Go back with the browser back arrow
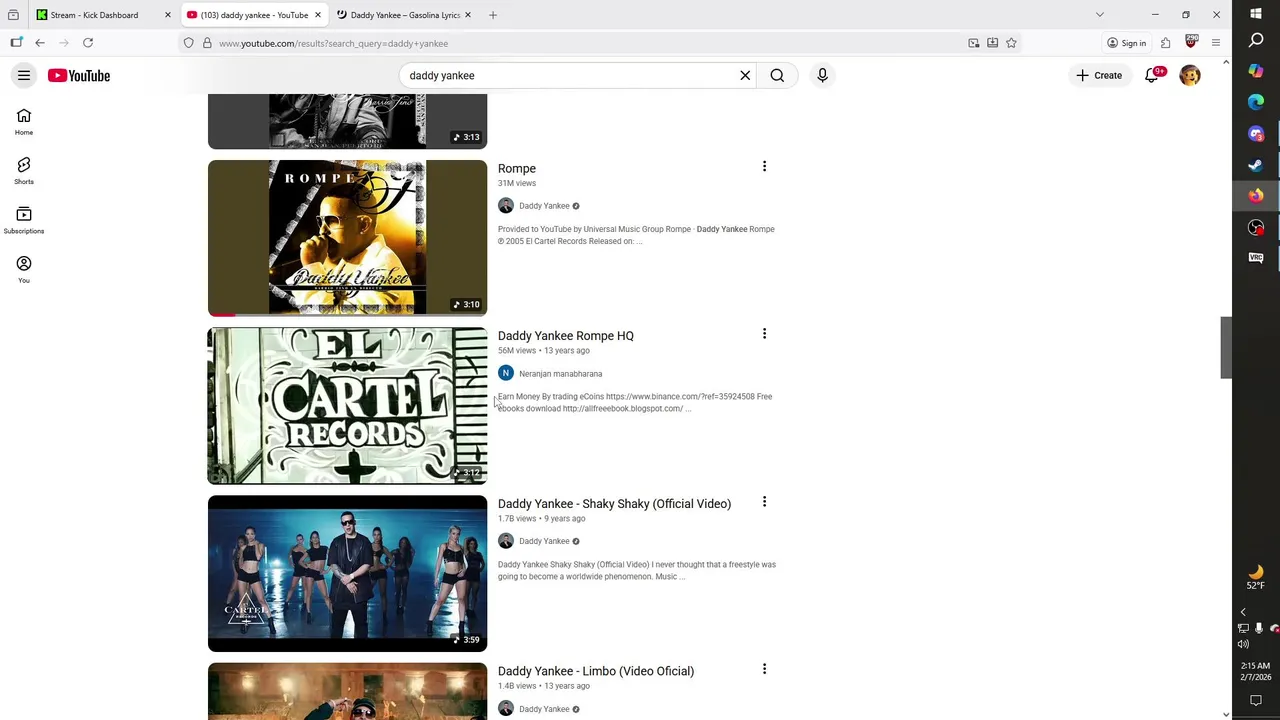The height and width of the screenshot is (720, 1280). [40, 43]
